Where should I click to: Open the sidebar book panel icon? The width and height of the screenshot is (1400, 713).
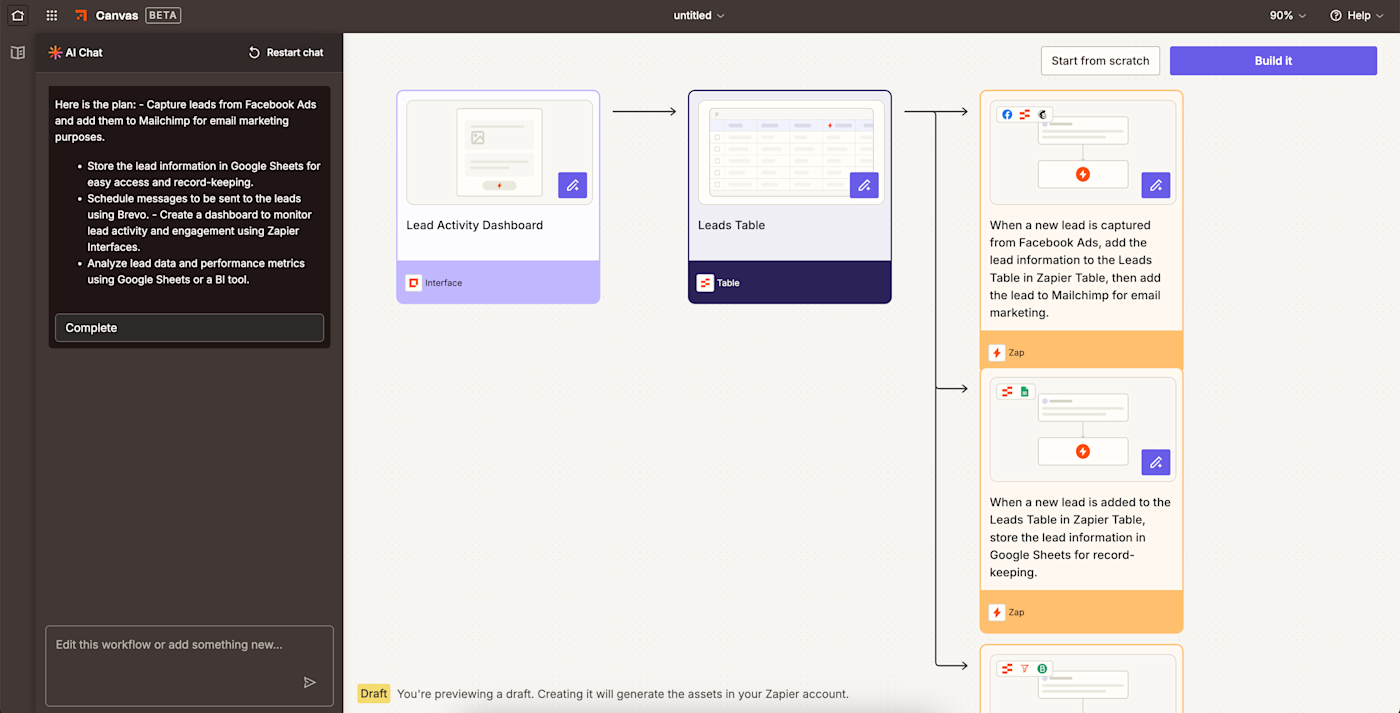click(17, 52)
